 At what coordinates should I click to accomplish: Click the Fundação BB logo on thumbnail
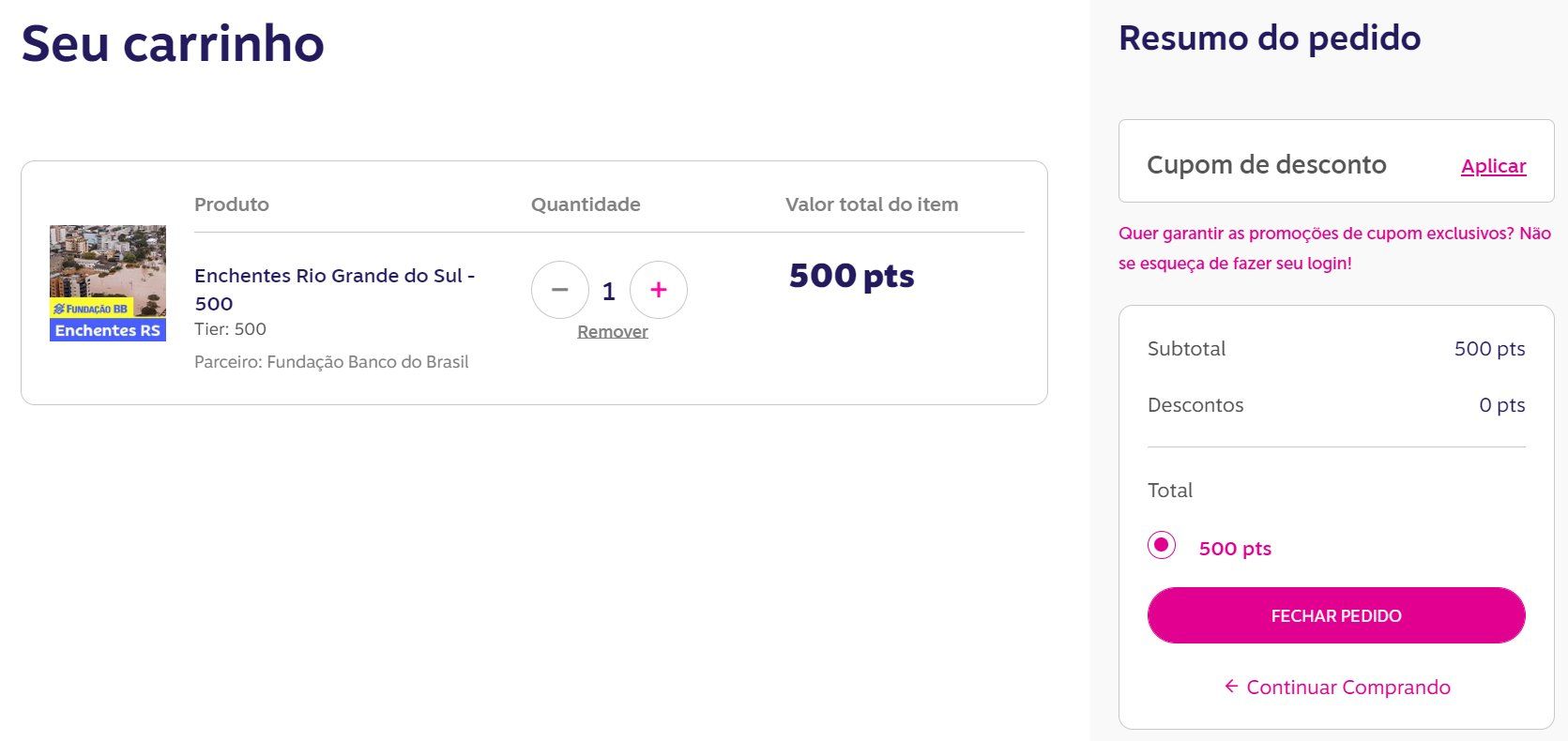pos(91,309)
